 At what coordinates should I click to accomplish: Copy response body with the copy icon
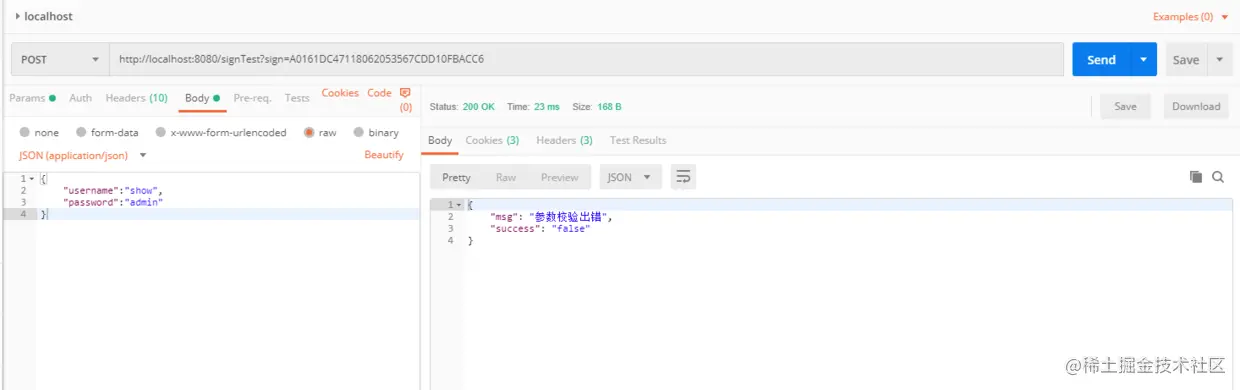pyautogui.click(x=1196, y=177)
